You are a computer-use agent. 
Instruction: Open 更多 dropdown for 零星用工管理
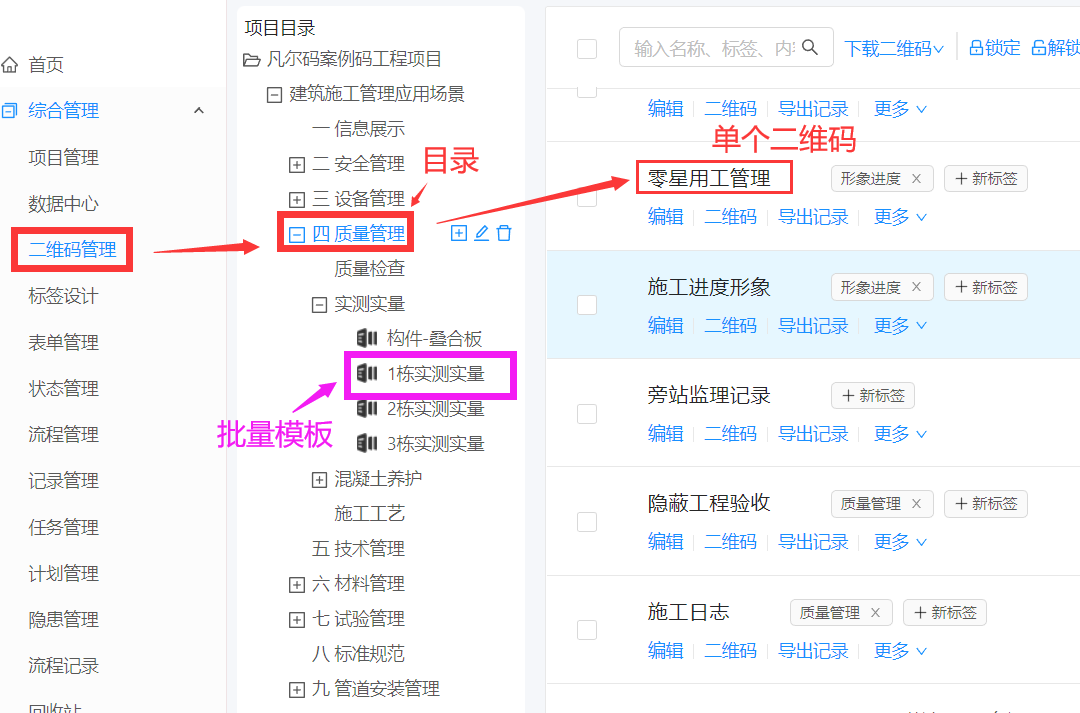[x=900, y=217]
